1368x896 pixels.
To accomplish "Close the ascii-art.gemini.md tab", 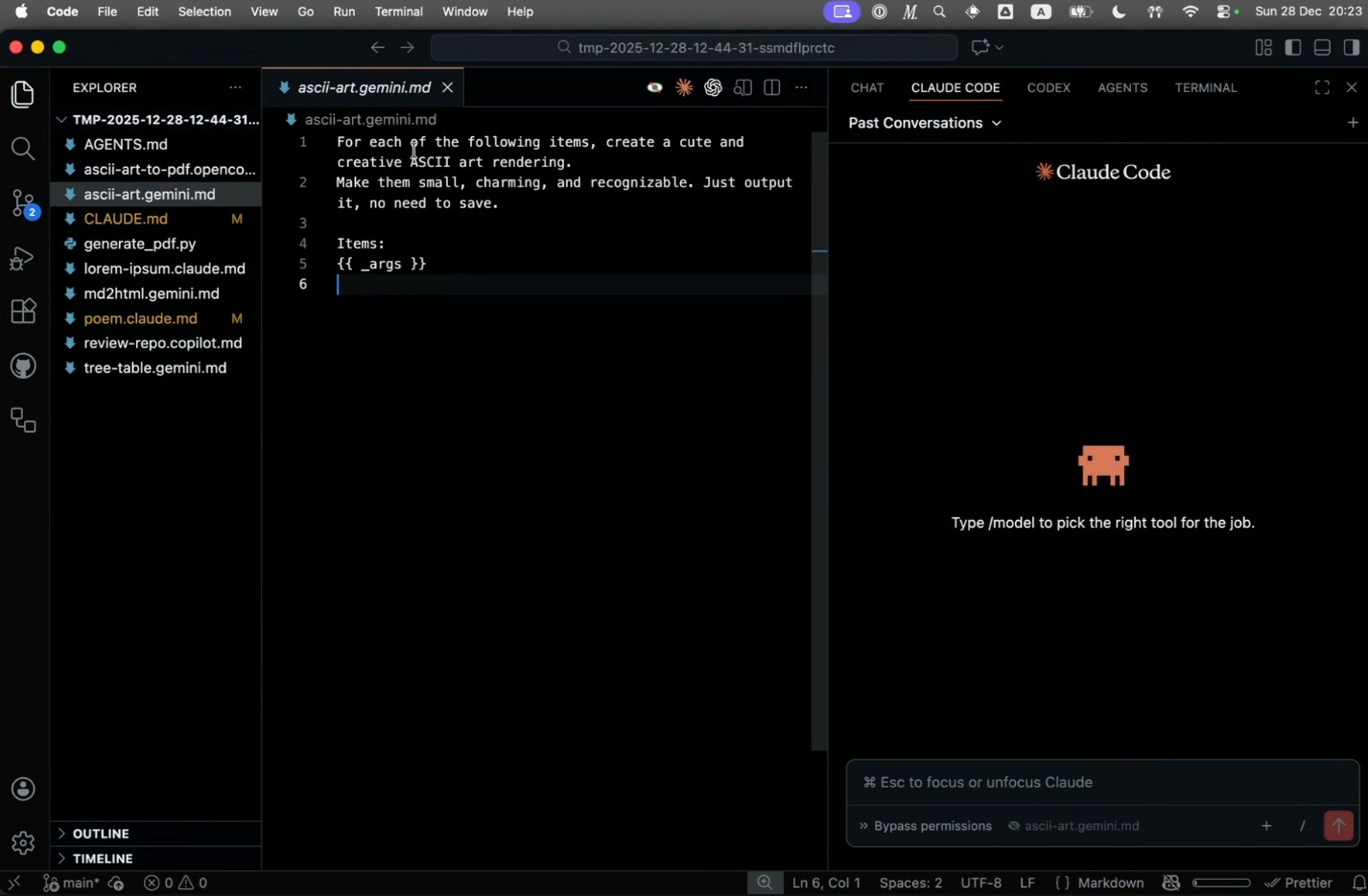I will coord(447,87).
